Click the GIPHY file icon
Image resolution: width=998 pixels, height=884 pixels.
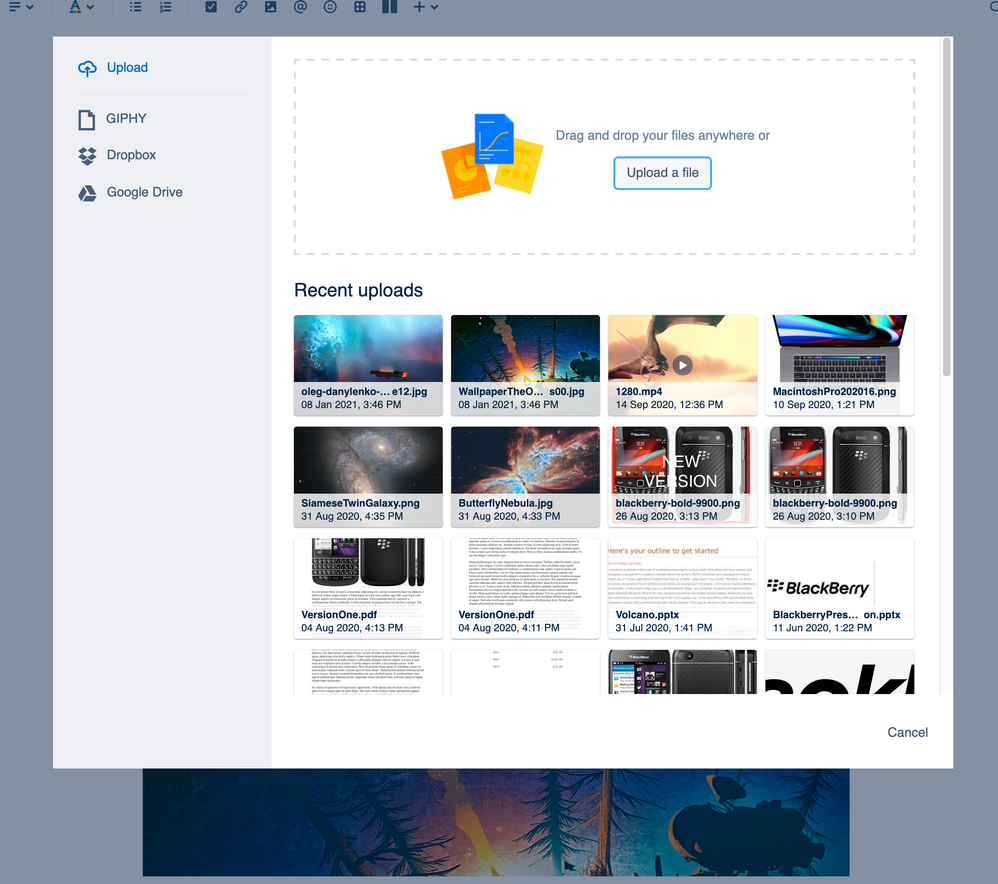coord(87,120)
